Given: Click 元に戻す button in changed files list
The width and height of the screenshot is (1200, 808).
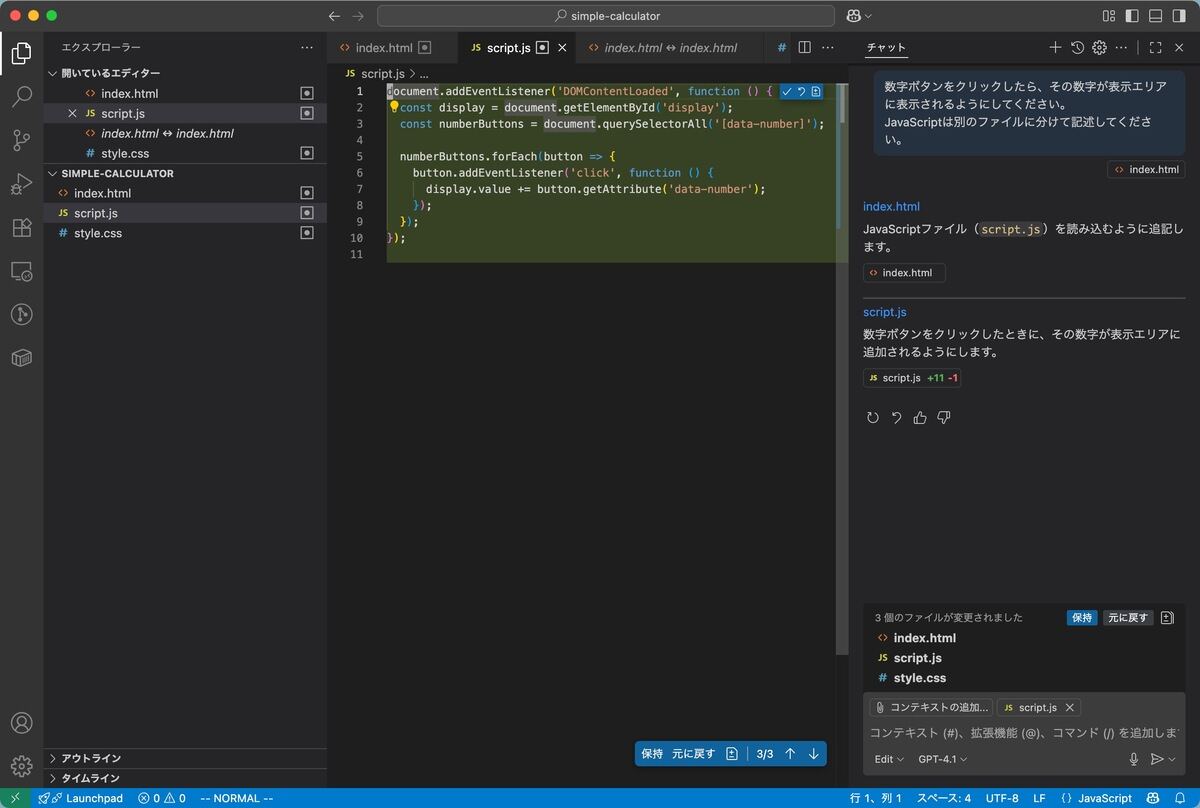Looking at the screenshot, I should click(x=1128, y=618).
